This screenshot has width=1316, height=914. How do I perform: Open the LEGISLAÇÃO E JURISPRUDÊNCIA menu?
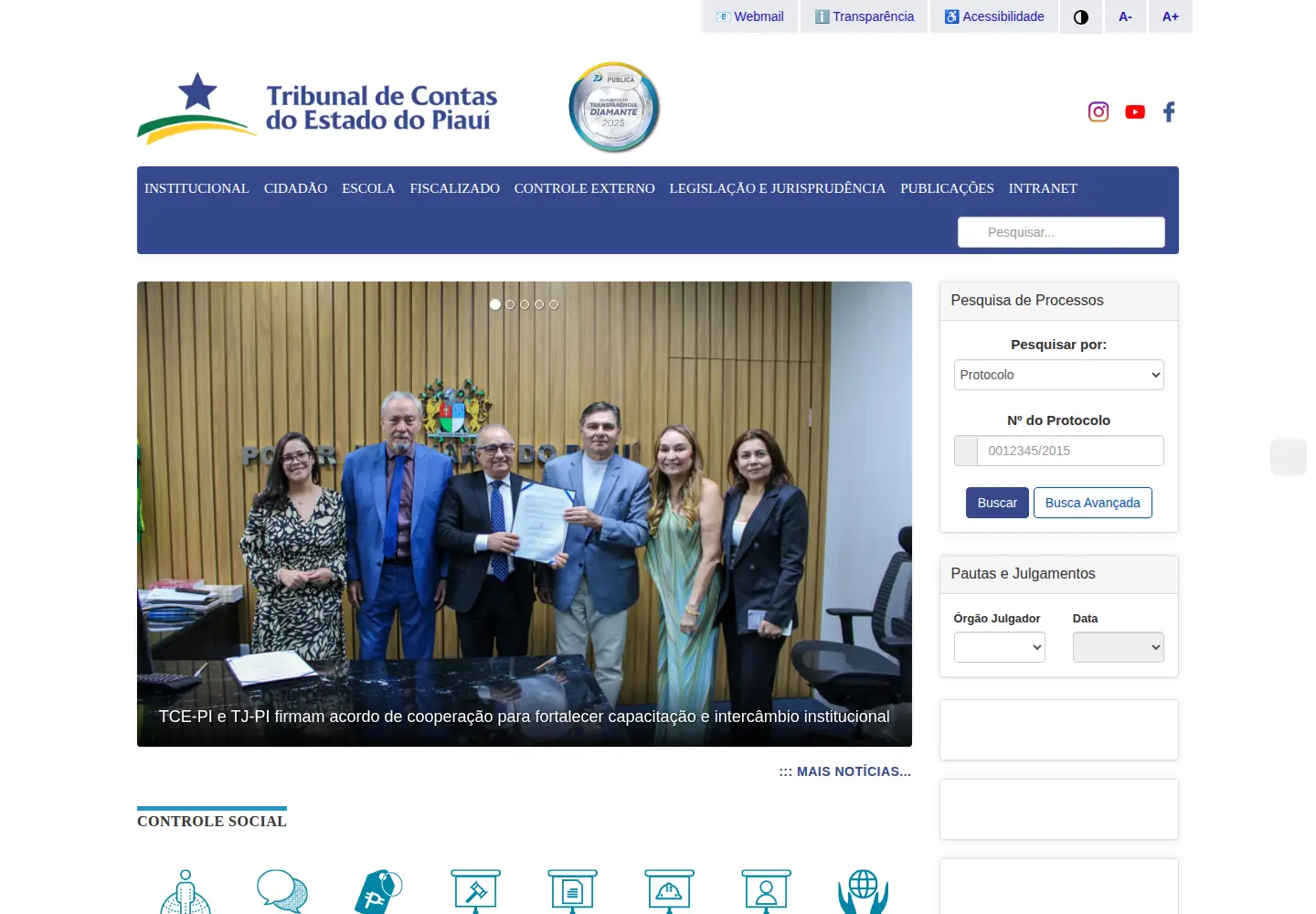pyautogui.click(x=778, y=188)
